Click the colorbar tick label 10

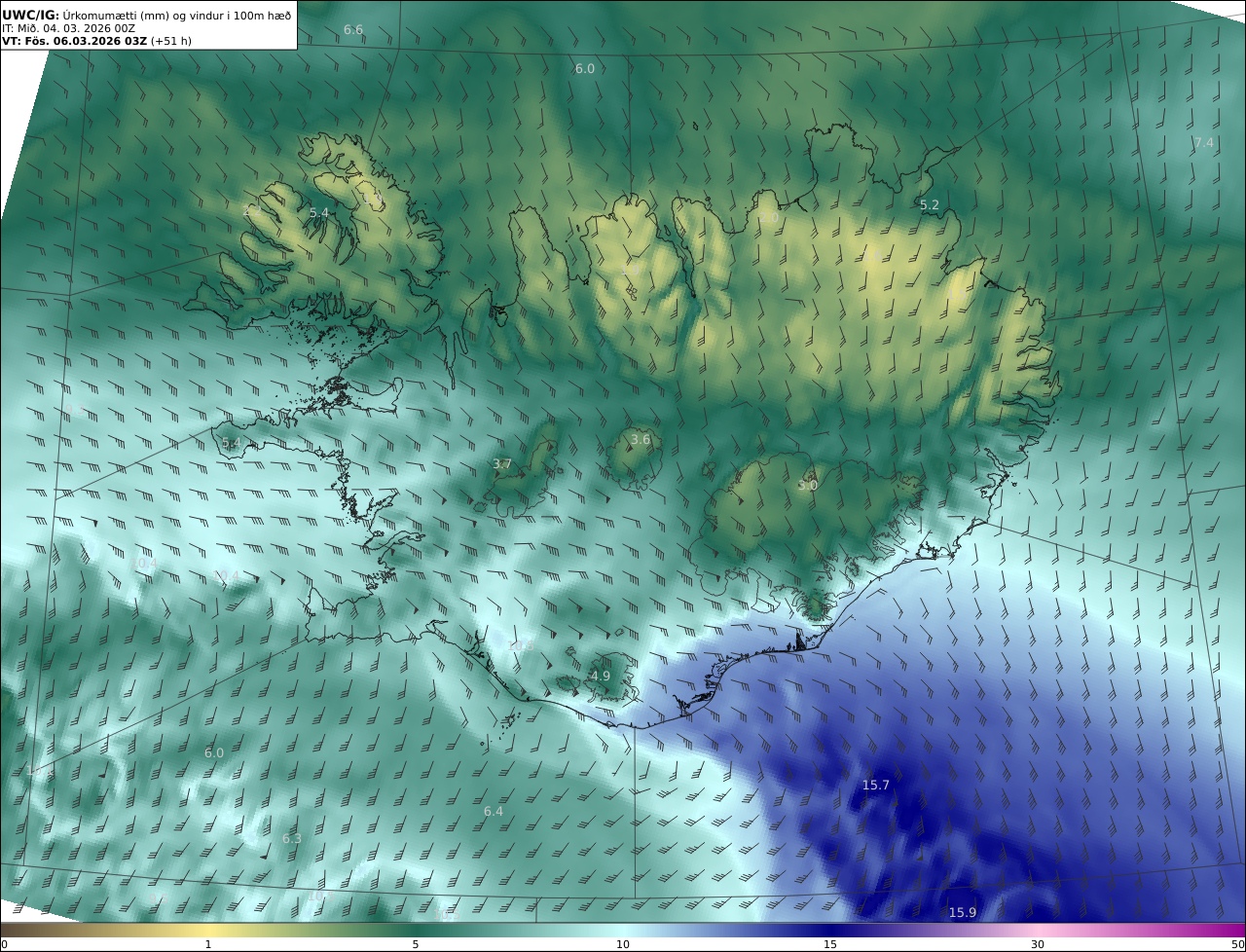click(x=623, y=944)
